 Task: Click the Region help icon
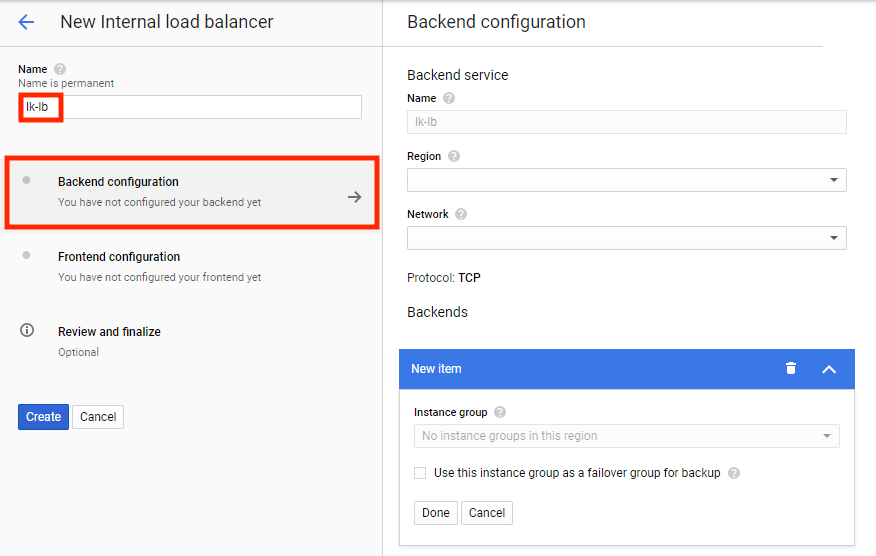pyautogui.click(x=454, y=156)
